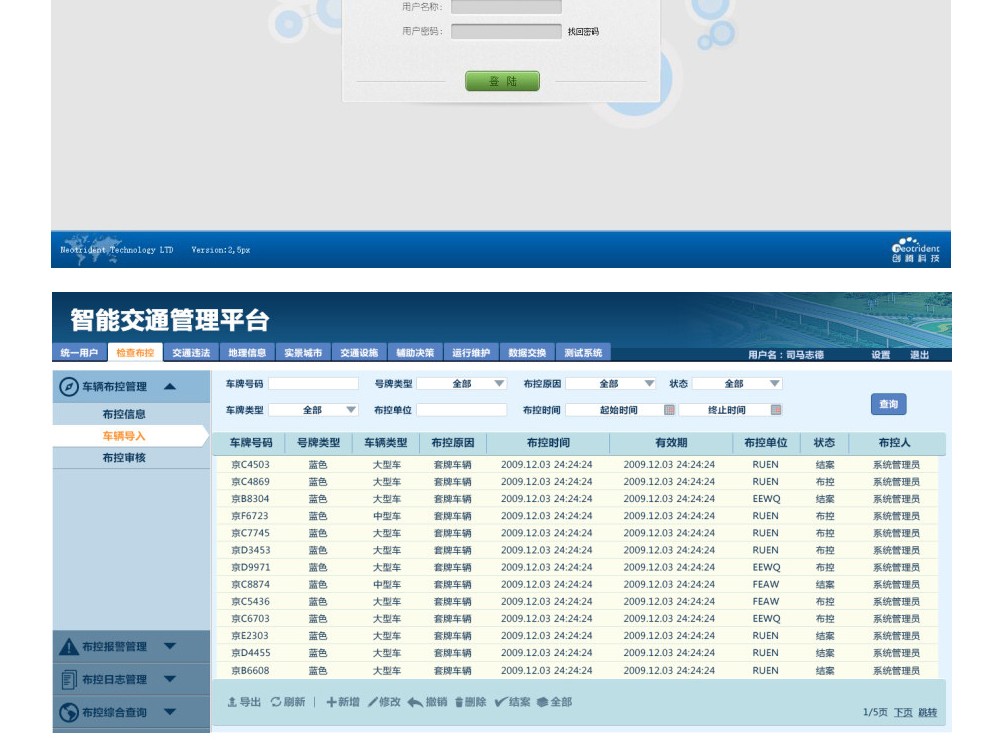Click the 删除 trash icon
Screen dimensions: 1000x756
459,702
